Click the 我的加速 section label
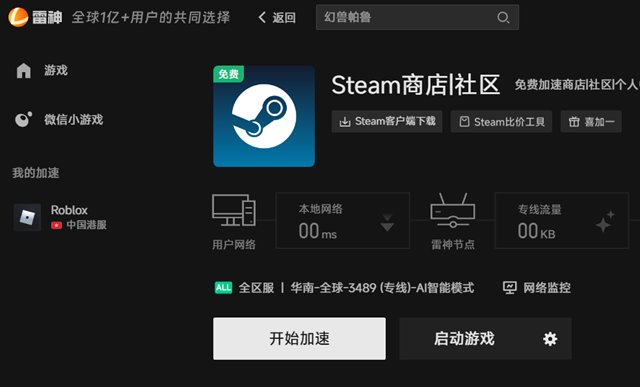The image size is (640, 387). click(x=36, y=173)
